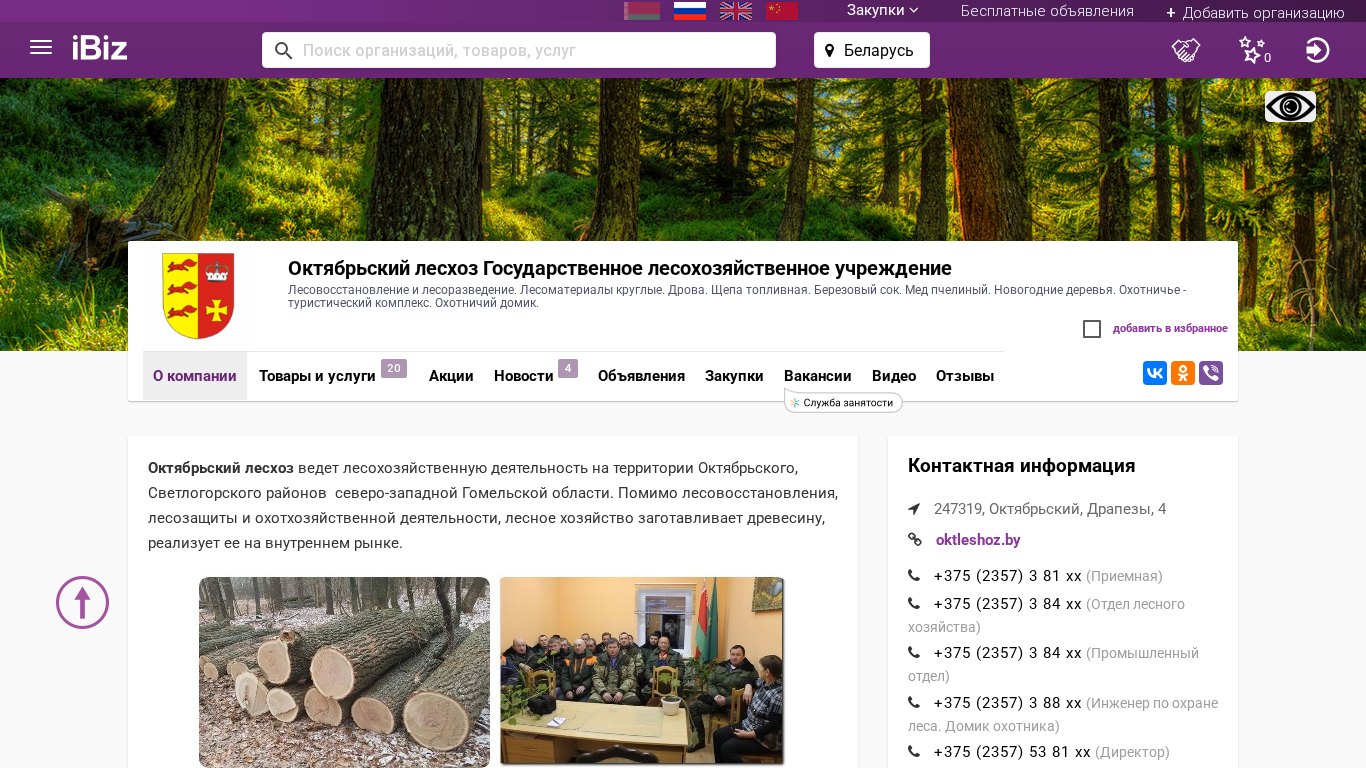This screenshot has height=768, width=1366.
Task: Reveal the Приемная phone number
Action: (1007, 576)
